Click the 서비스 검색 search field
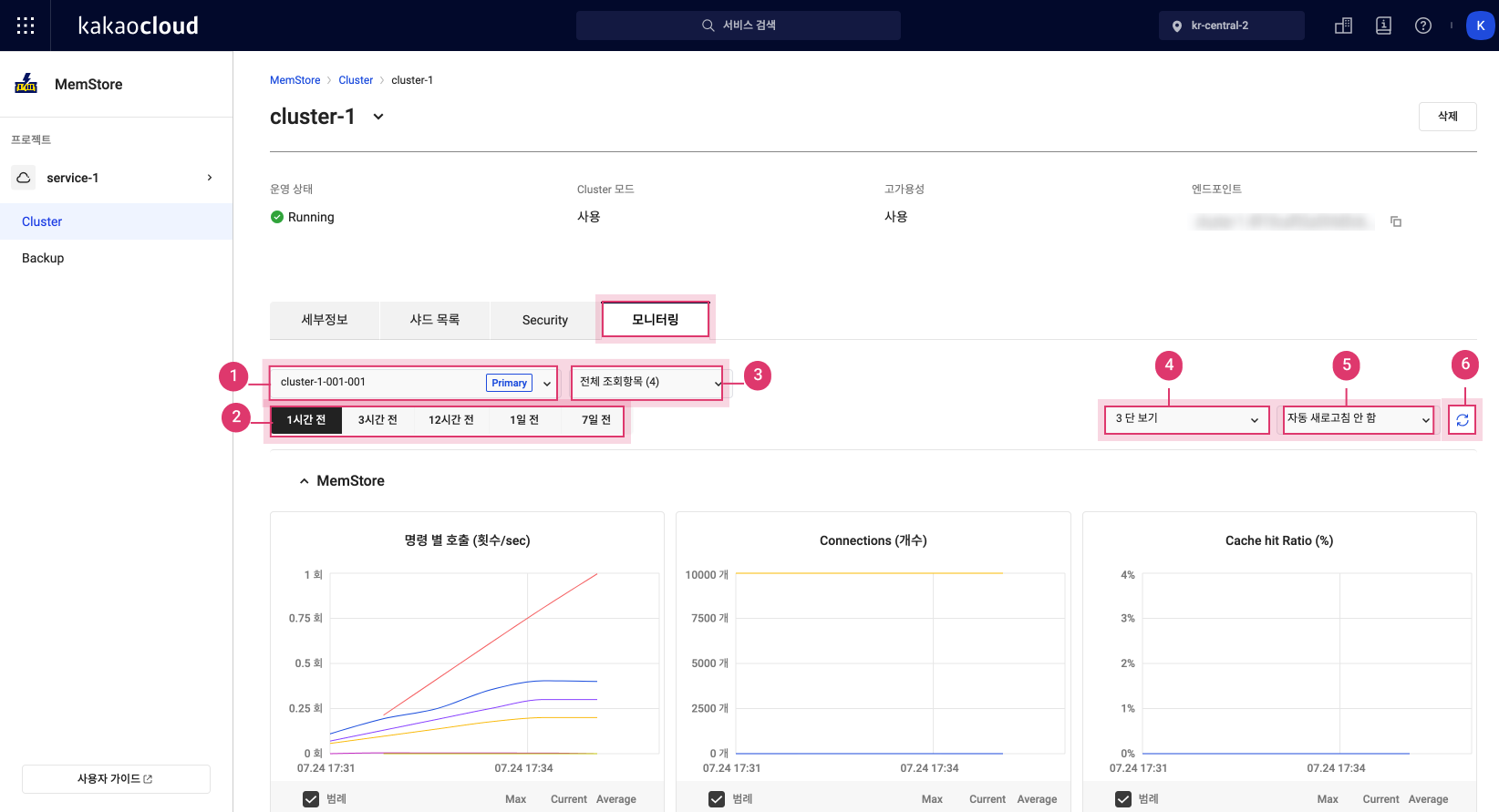The width and height of the screenshot is (1499, 812). [x=739, y=26]
